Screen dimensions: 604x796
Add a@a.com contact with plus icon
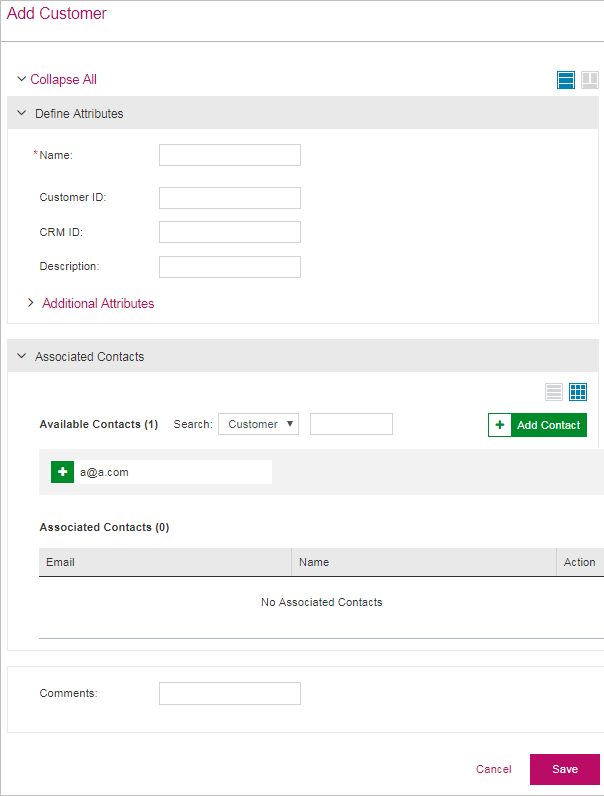pyautogui.click(x=62, y=472)
